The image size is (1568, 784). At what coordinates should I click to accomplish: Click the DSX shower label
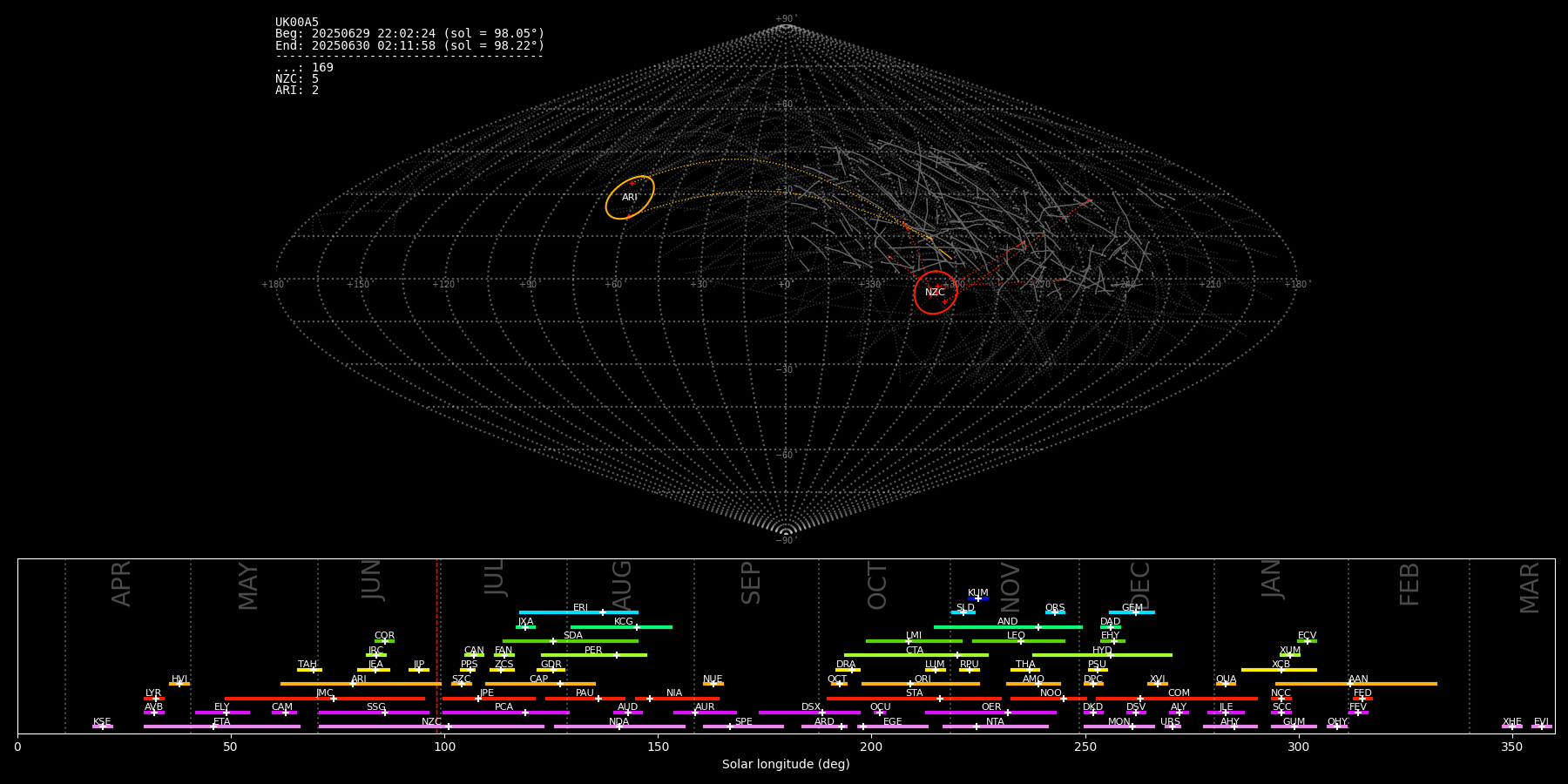811,707
